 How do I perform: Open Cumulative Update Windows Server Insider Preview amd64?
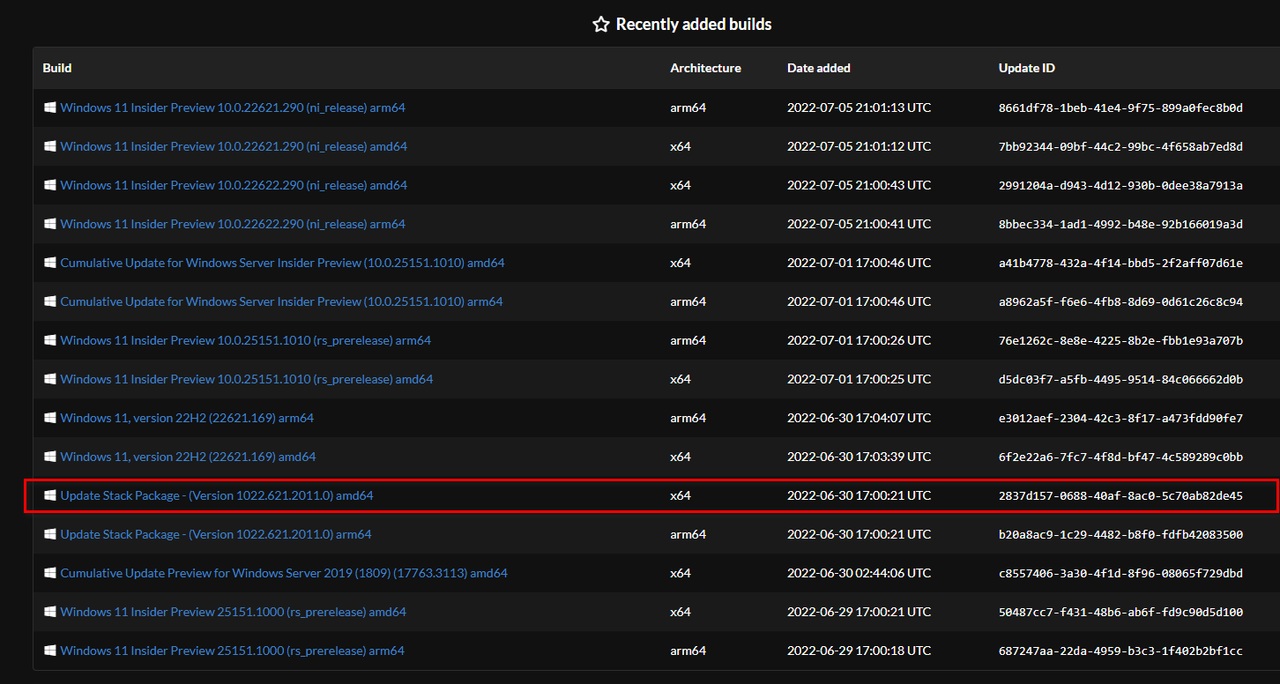[x=282, y=263]
